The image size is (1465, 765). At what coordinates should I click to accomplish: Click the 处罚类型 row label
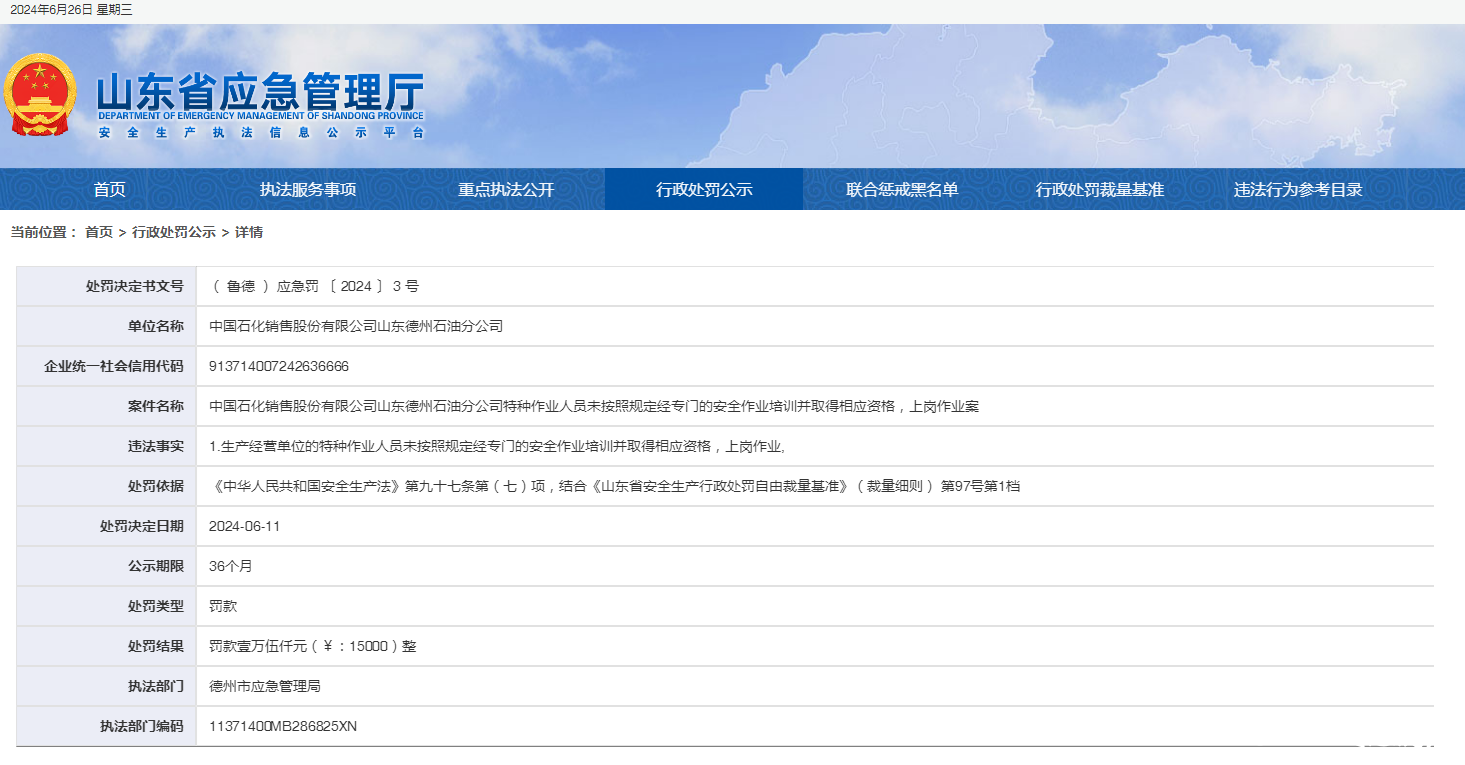[x=156, y=606]
